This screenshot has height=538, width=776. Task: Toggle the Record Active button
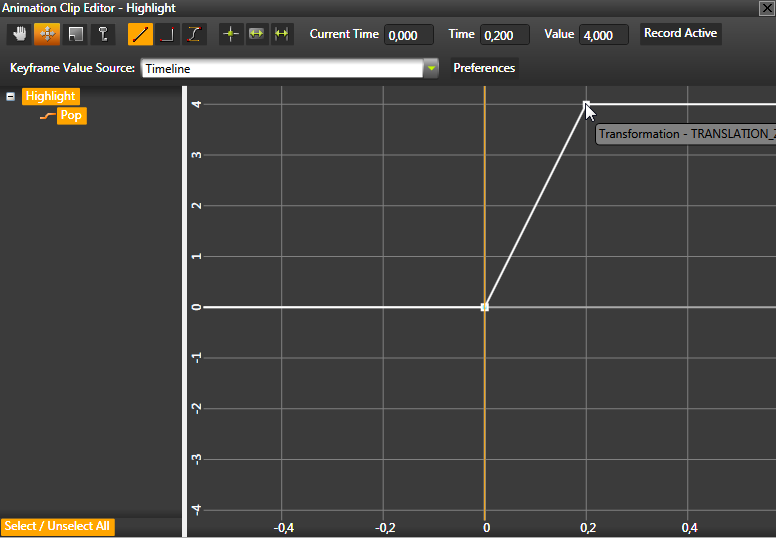[680, 34]
